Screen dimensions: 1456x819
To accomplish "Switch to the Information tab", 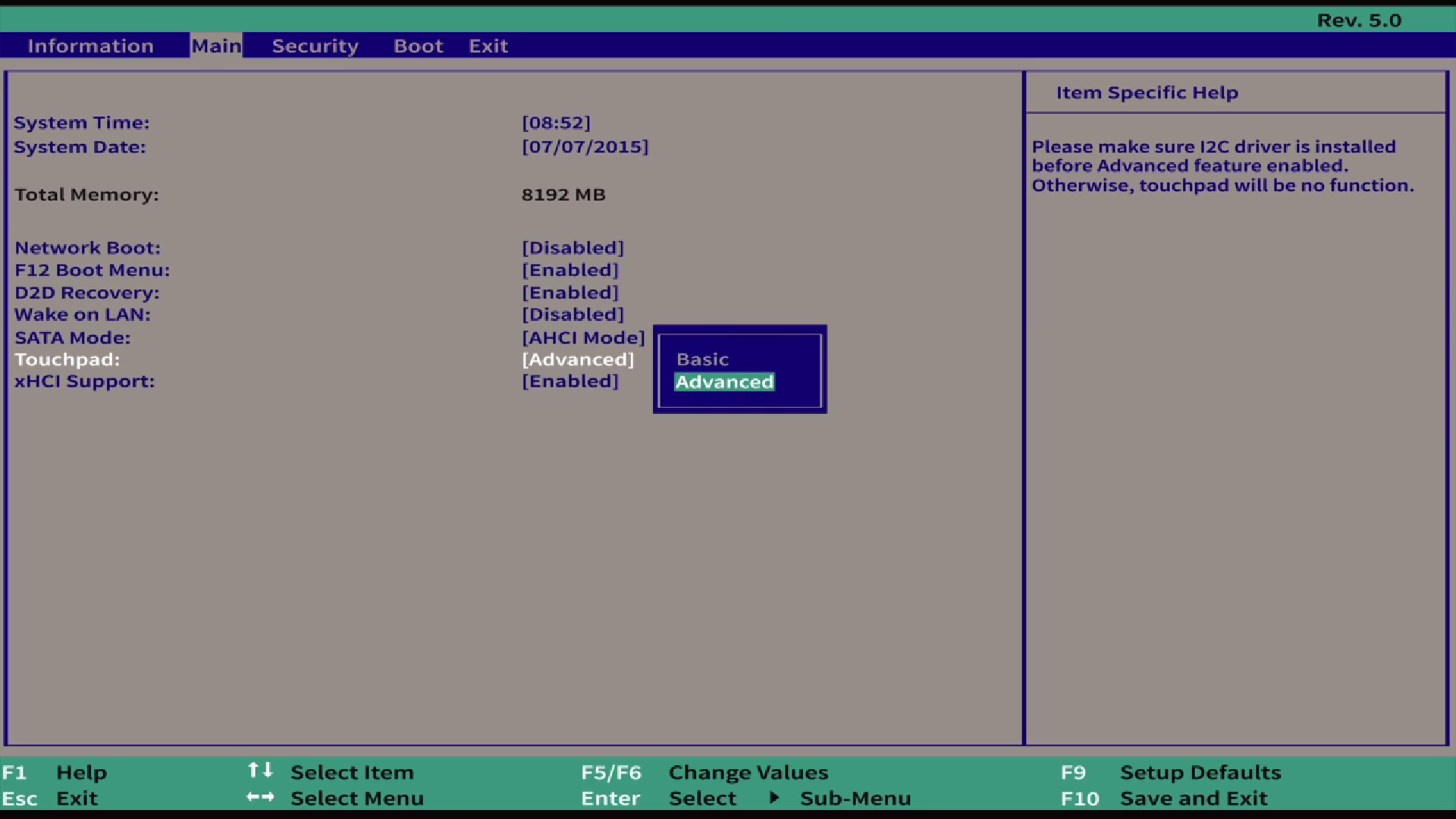I will pyautogui.click(x=90, y=45).
